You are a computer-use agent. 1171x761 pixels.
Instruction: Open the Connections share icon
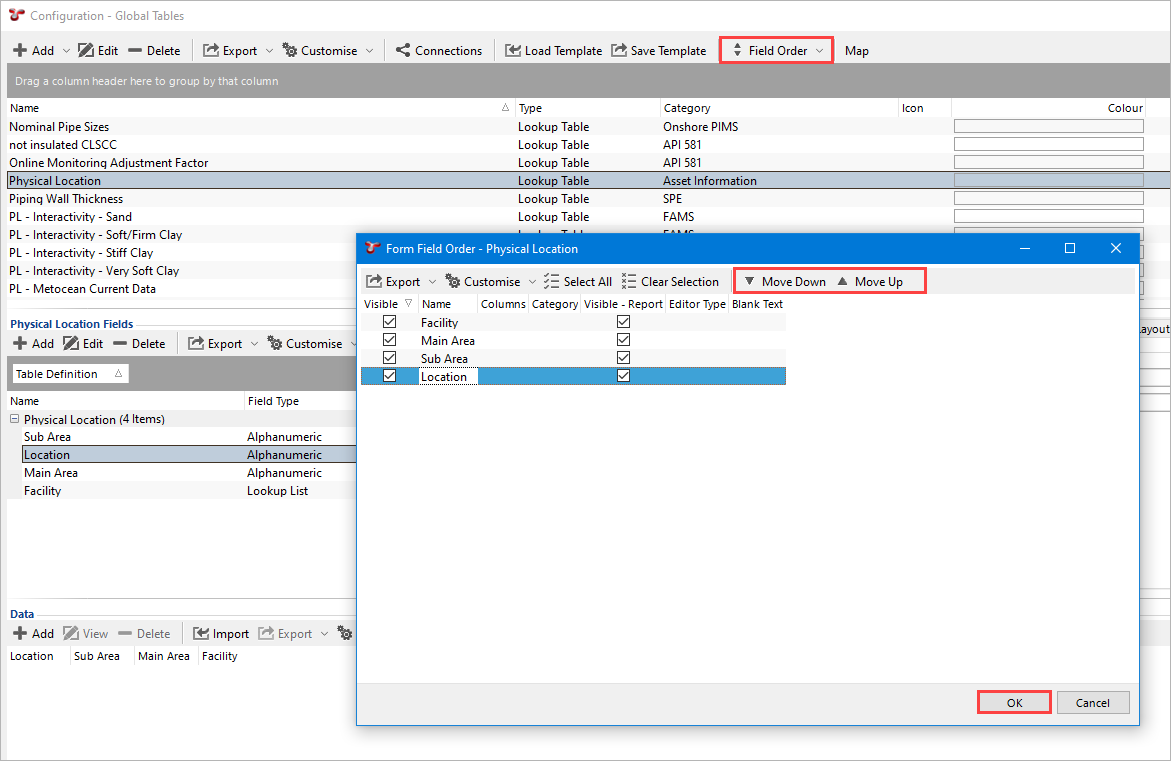(x=403, y=50)
